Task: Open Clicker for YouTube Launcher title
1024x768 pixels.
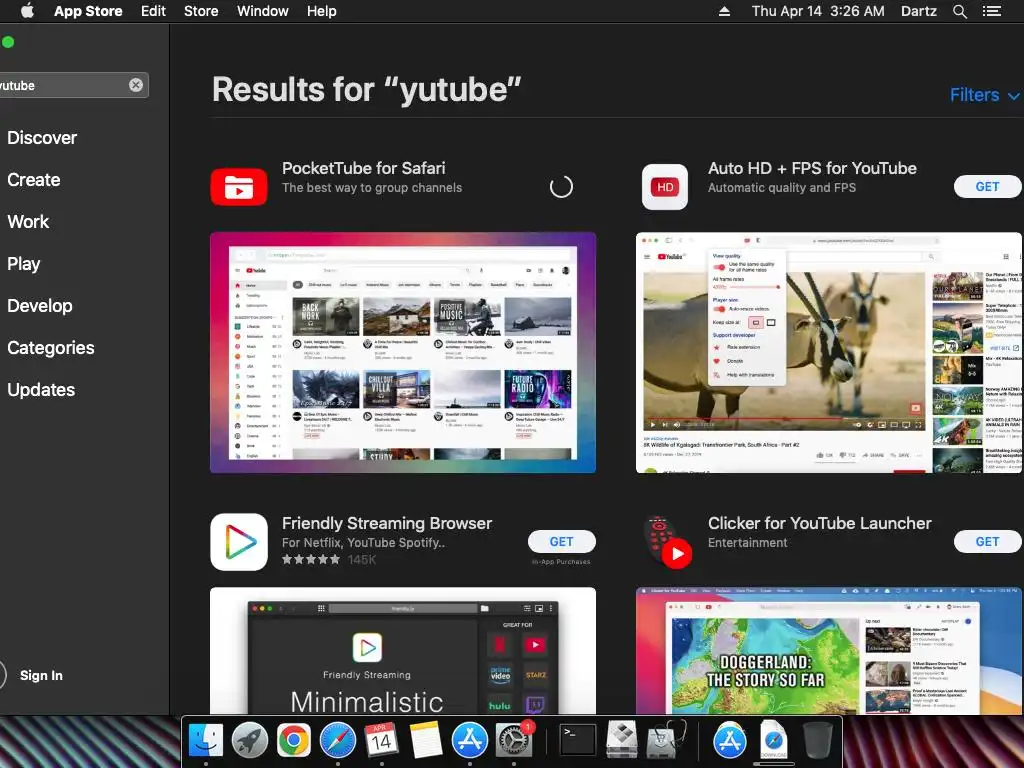Action: coord(820,523)
